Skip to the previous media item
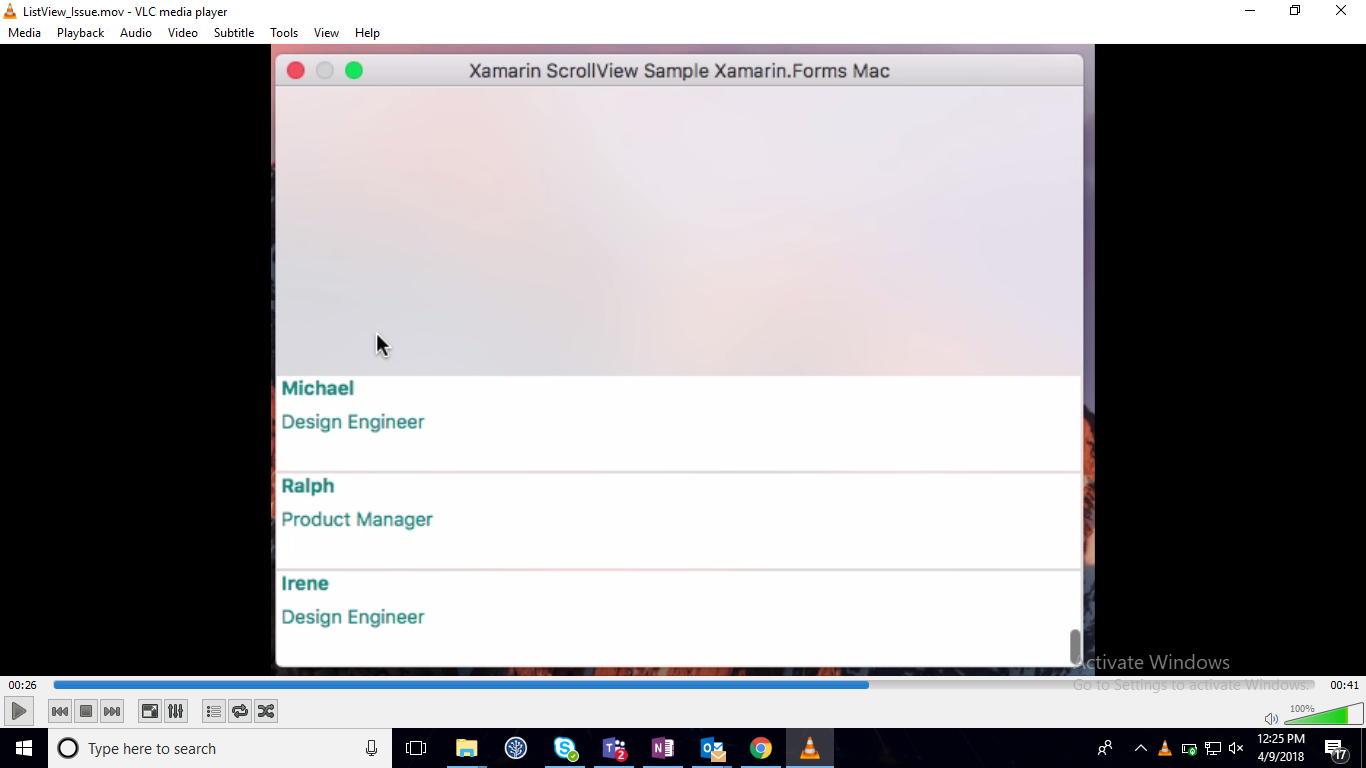Viewport: 1366px width, 768px height. click(60, 711)
